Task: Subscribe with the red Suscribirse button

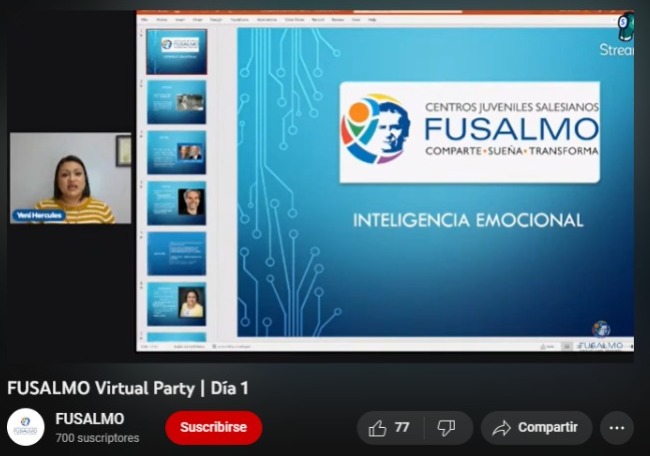Action: 213,428
